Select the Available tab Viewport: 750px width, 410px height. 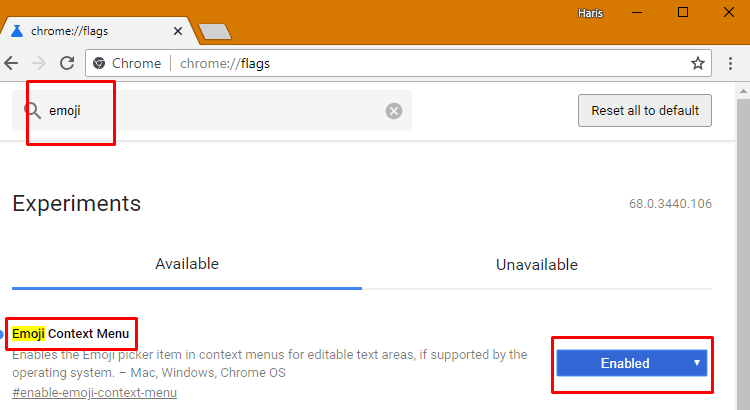[187, 264]
